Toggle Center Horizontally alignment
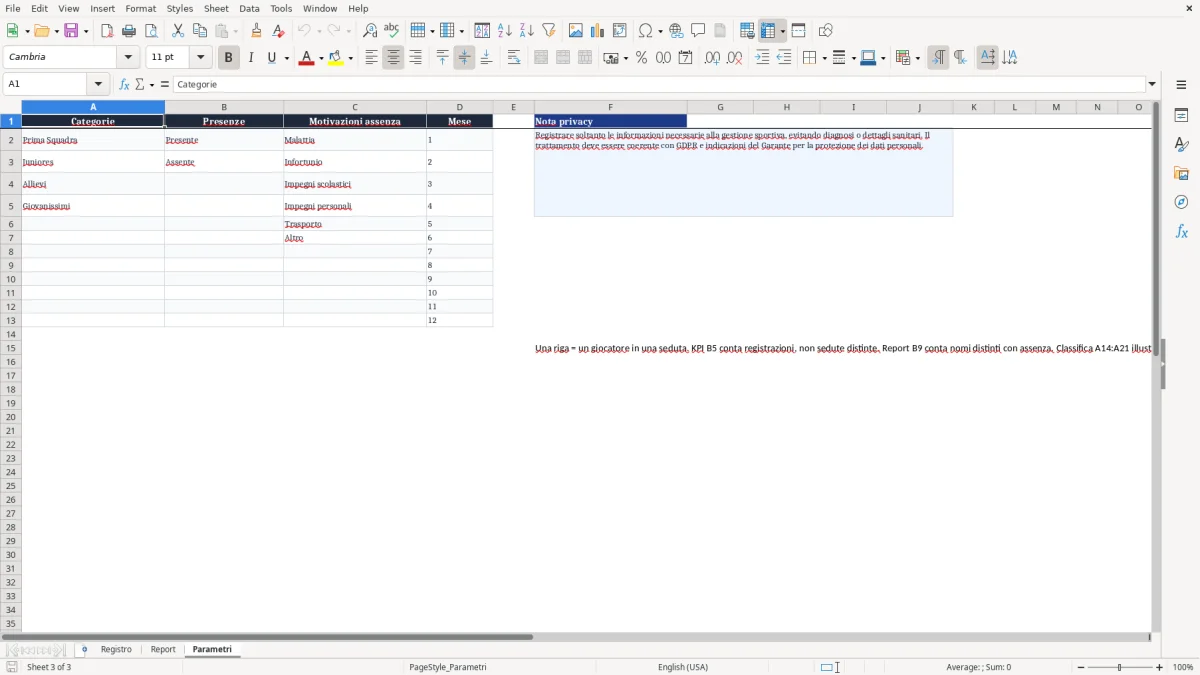 pyautogui.click(x=393, y=58)
